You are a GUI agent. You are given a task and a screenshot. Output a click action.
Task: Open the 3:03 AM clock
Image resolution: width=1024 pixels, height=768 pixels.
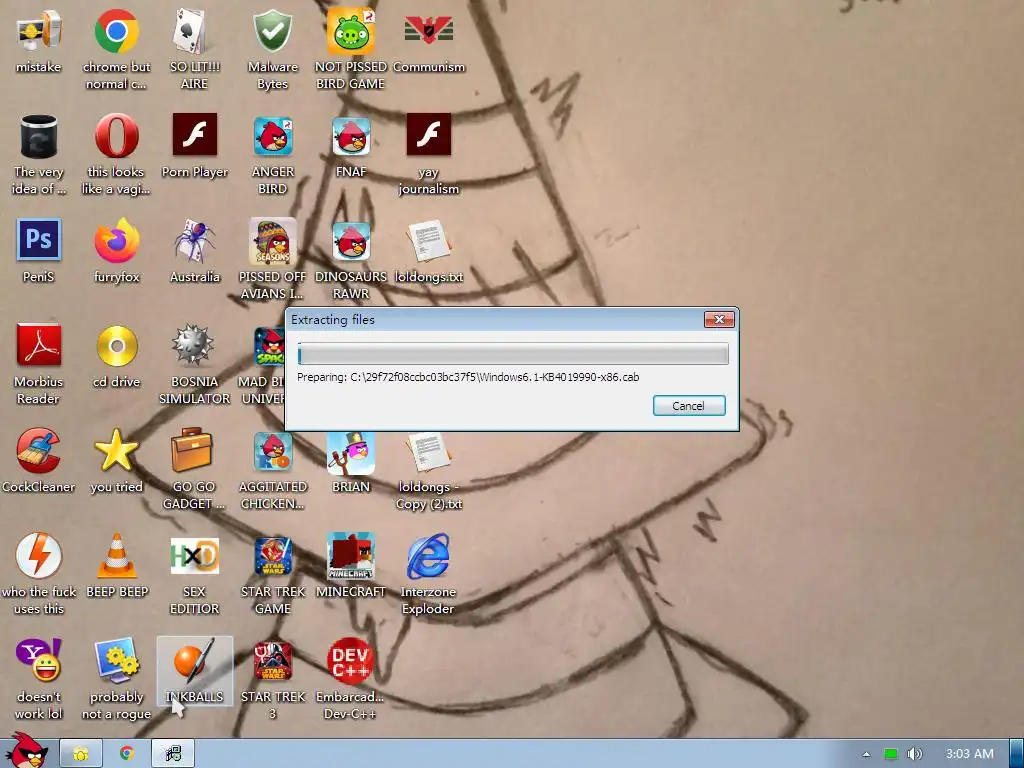point(970,754)
